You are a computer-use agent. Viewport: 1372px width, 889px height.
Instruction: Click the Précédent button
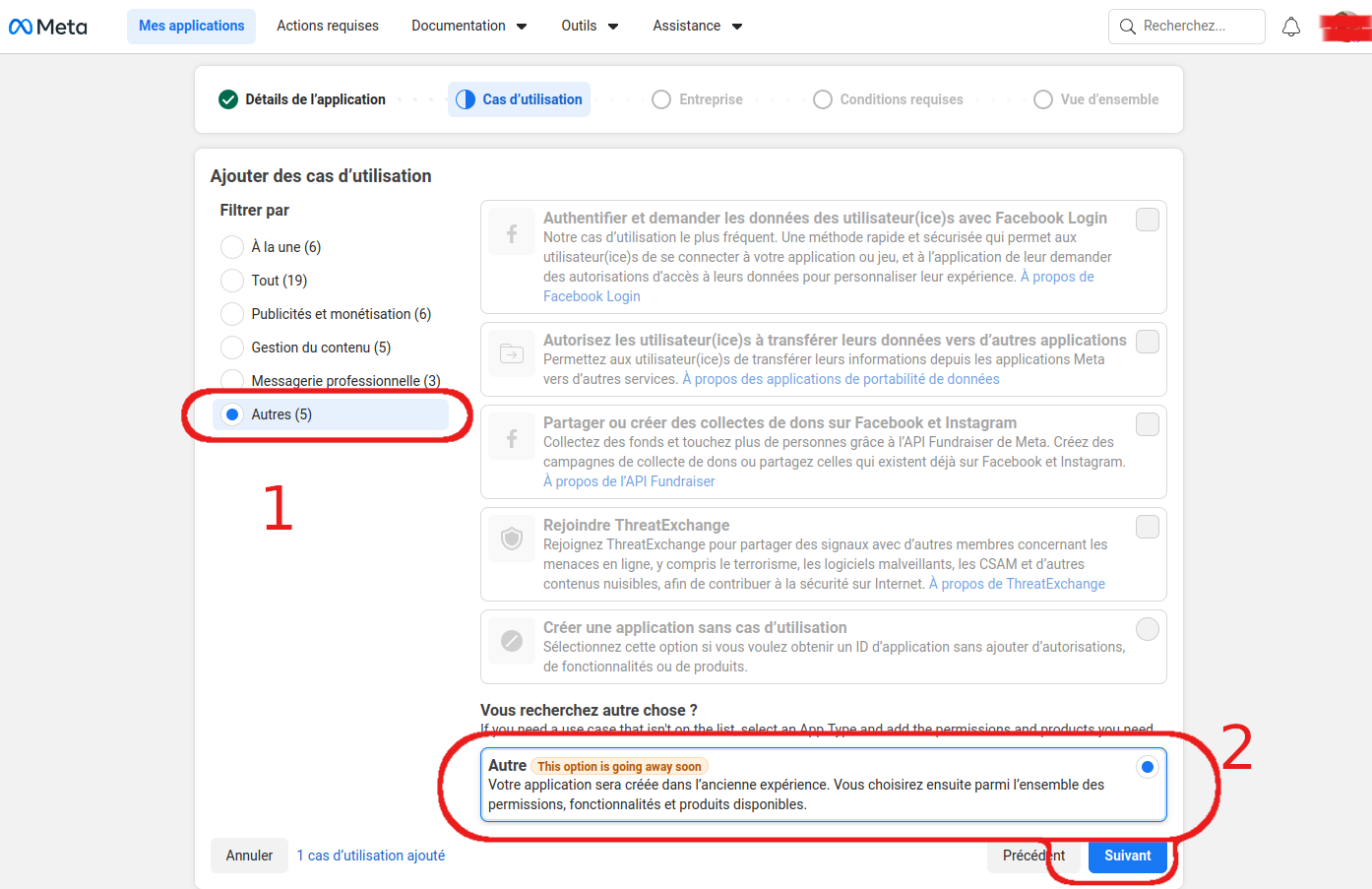1033,856
